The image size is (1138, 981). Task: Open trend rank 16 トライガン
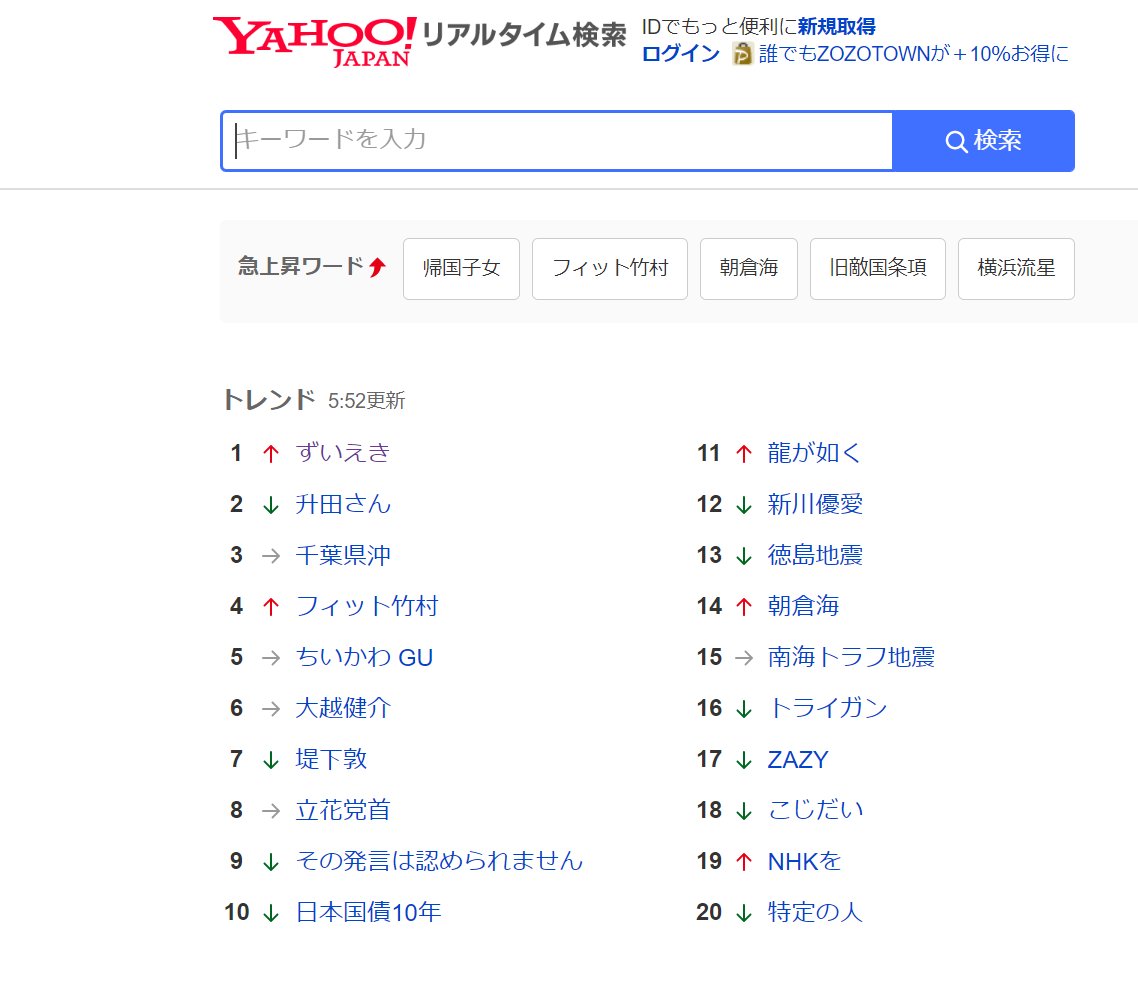(x=827, y=708)
